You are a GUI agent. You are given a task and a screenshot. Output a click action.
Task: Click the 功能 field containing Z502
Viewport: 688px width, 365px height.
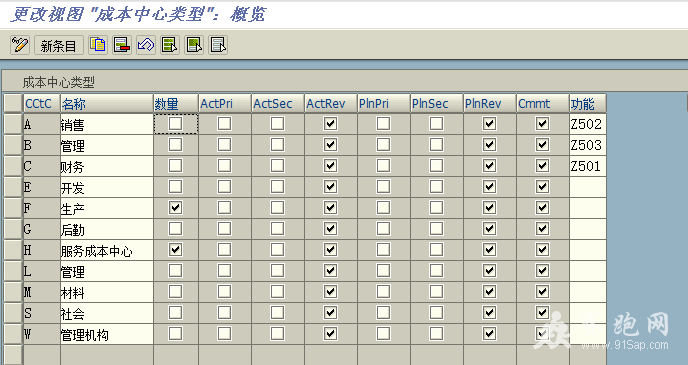pyautogui.click(x=588, y=124)
